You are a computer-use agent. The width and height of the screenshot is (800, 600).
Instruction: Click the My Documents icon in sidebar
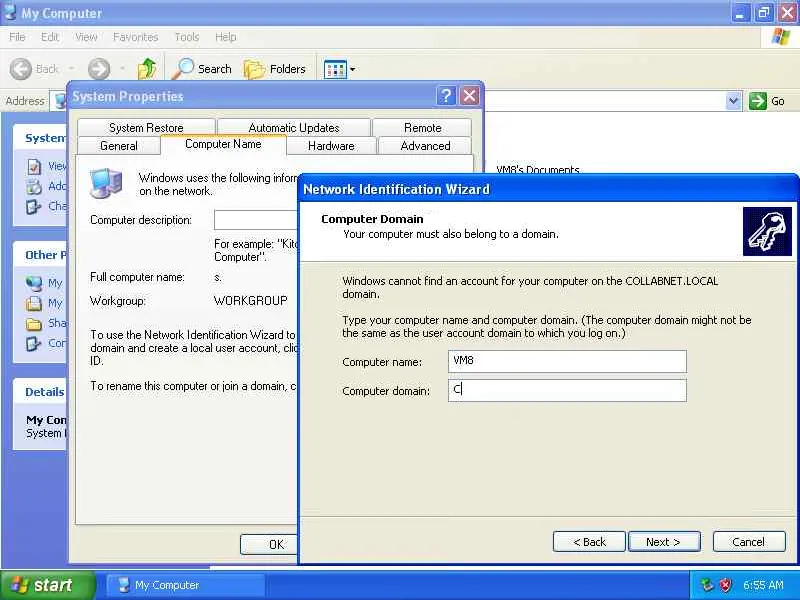coord(34,304)
